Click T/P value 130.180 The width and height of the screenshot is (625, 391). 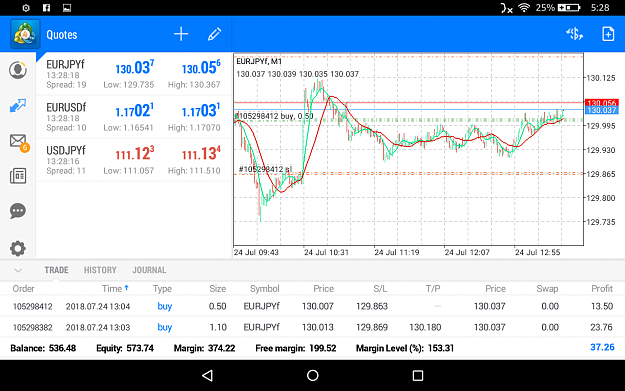pos(425,327)
